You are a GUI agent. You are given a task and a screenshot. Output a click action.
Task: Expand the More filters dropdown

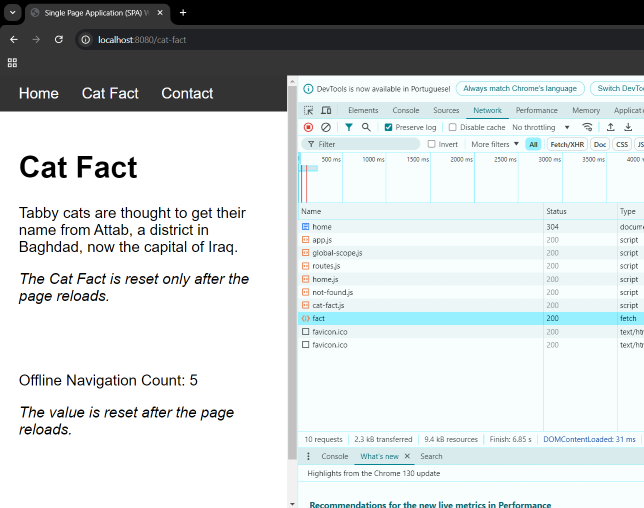pos(495,144)
